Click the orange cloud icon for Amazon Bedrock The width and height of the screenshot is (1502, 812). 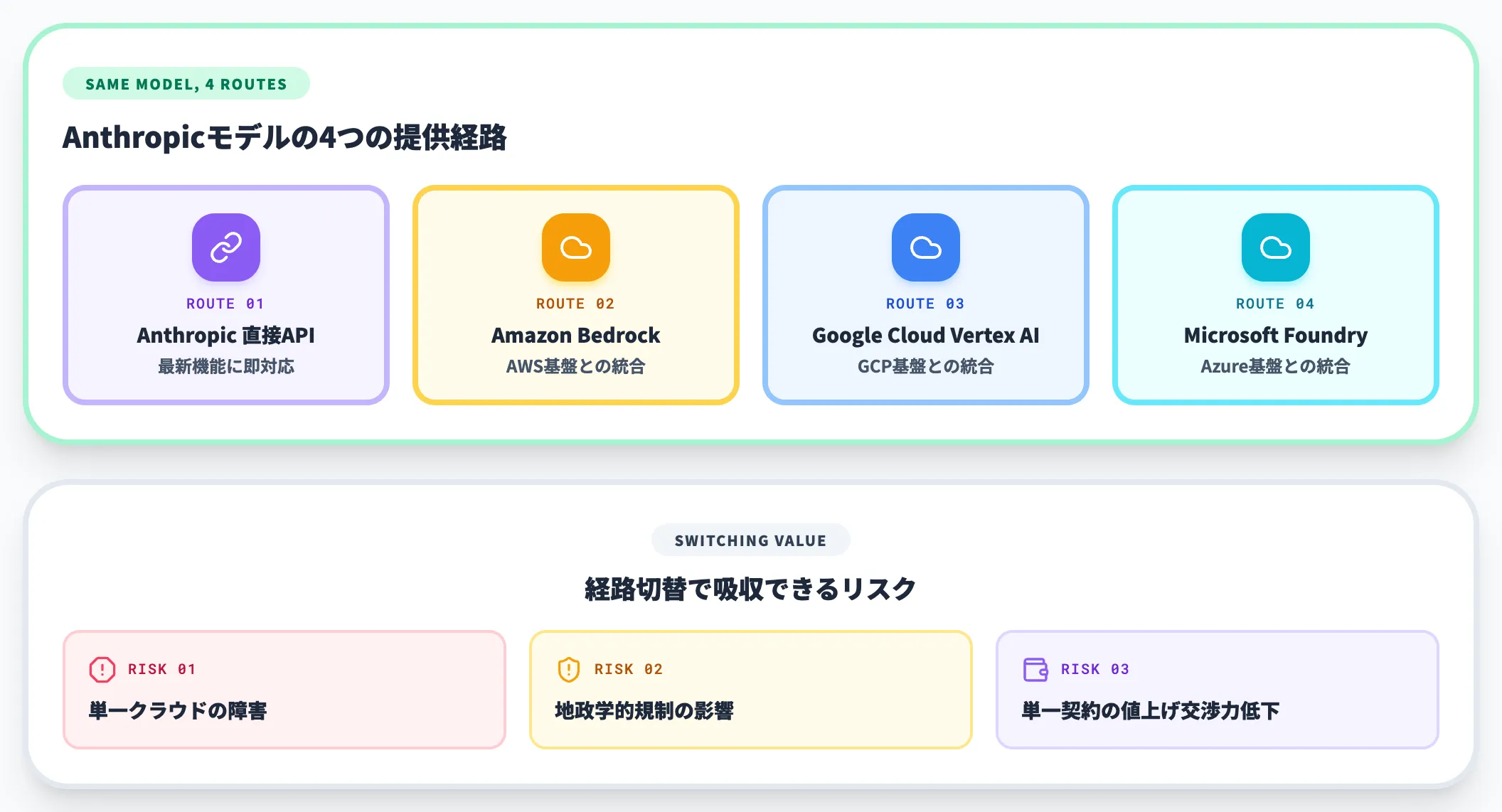point(576,247)
